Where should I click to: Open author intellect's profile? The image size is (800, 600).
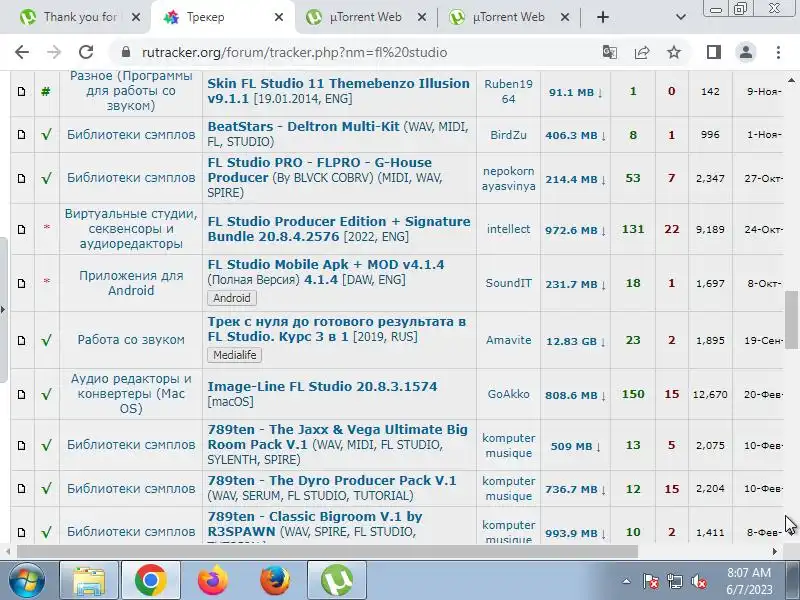(508, 229)
